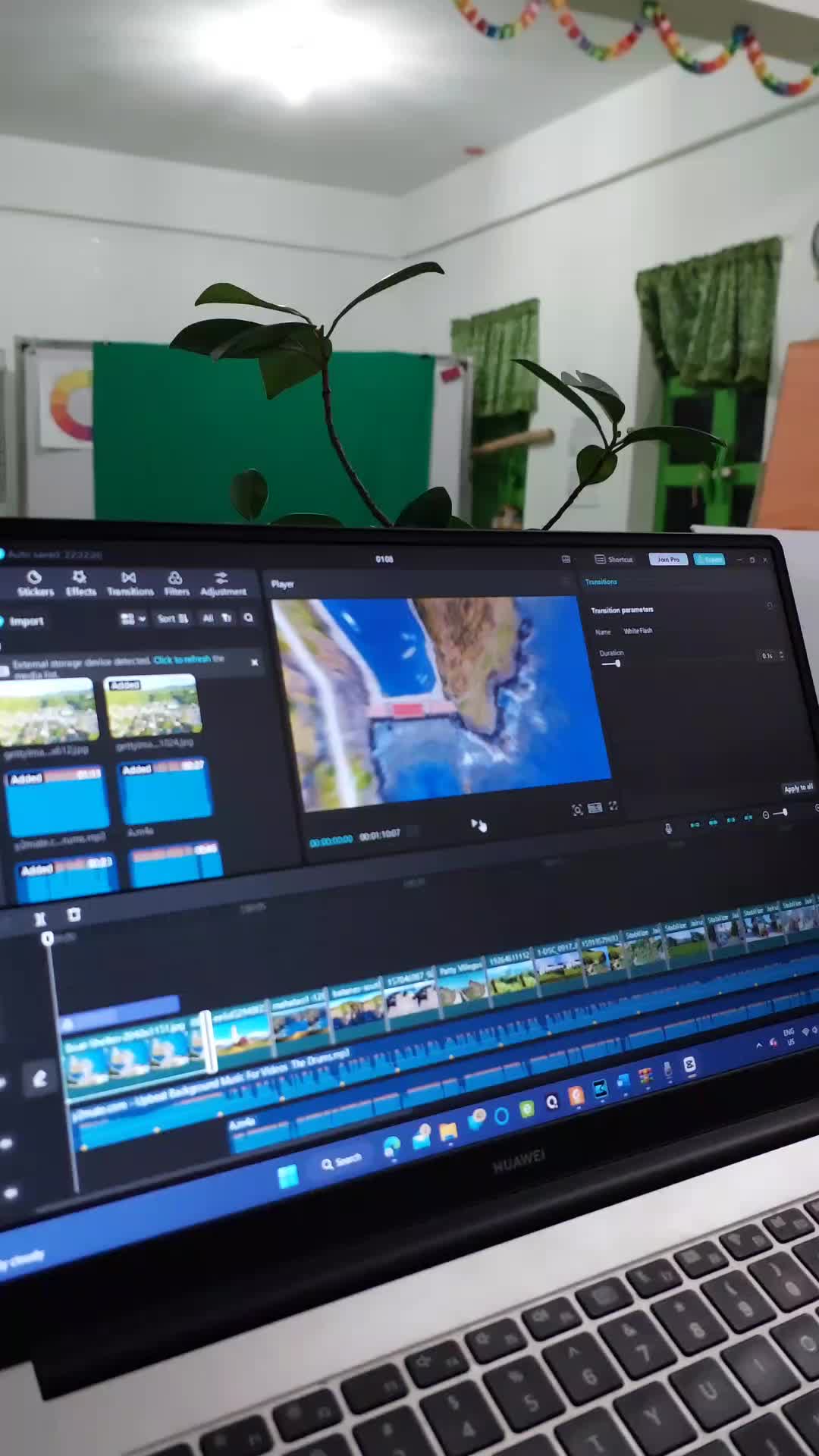Screen dimensions: 819x1456
Task: Click the Split tool in timeline toolbar
Action: click(x=40, y=918)
